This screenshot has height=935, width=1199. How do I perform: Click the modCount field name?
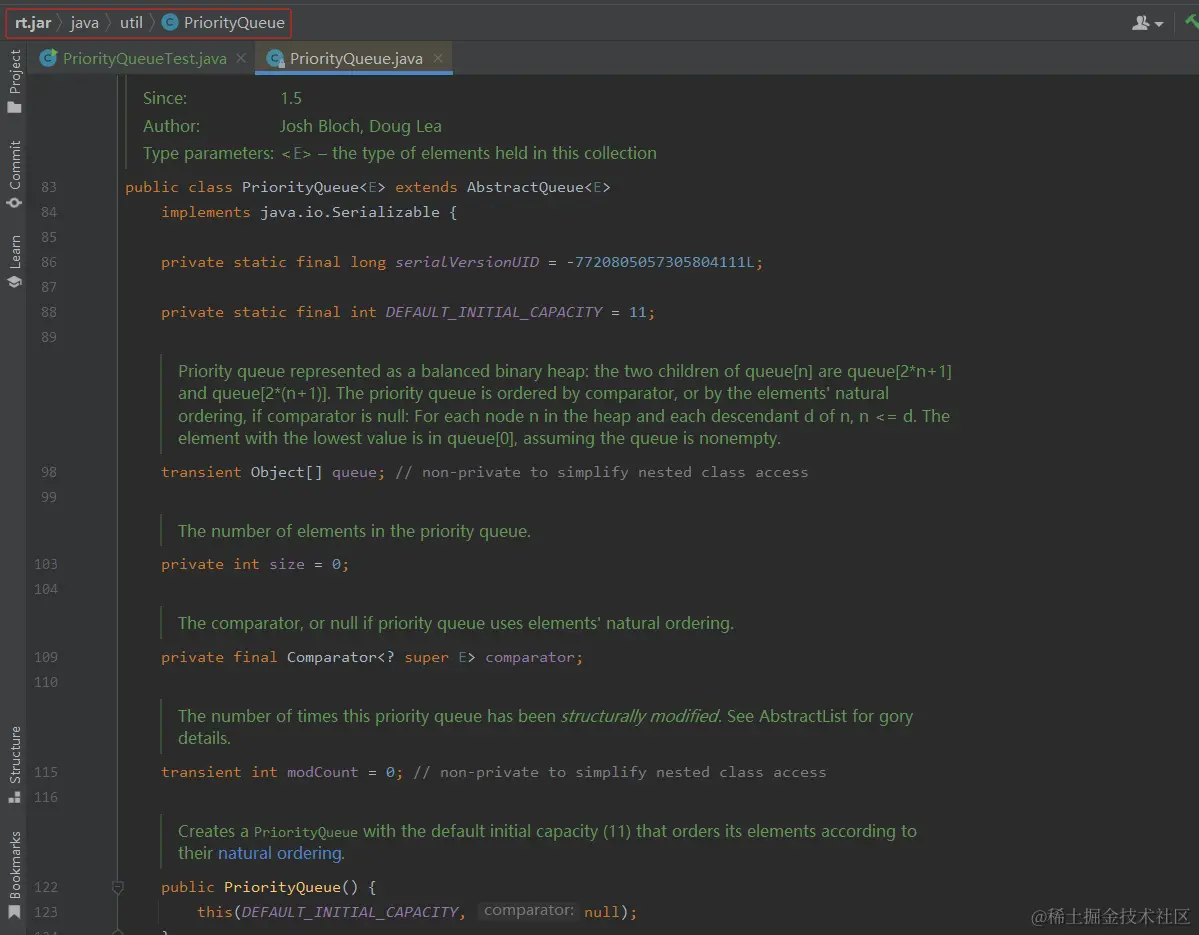coord(322,772)
